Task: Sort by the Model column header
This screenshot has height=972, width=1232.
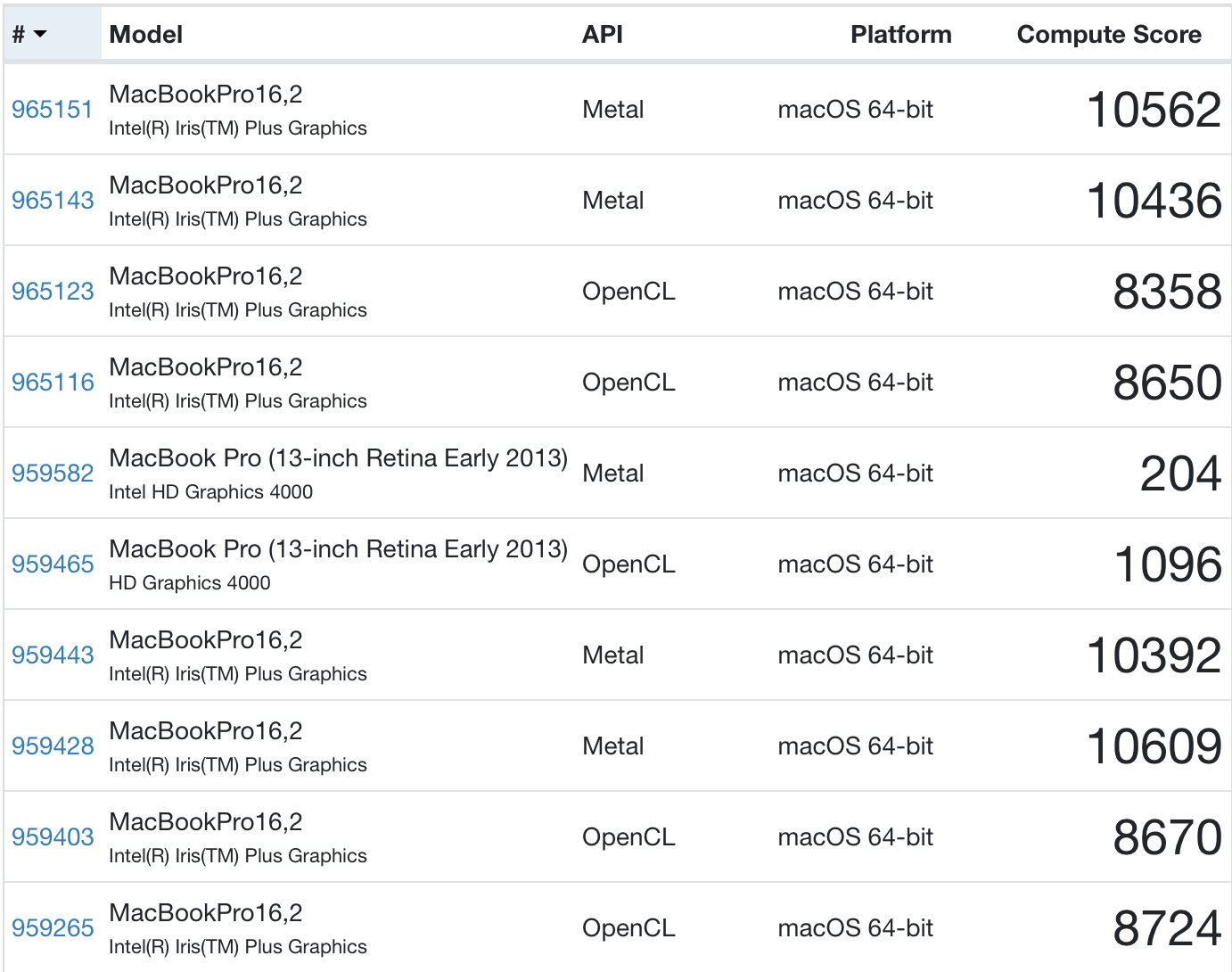Action: click(146, 35)
